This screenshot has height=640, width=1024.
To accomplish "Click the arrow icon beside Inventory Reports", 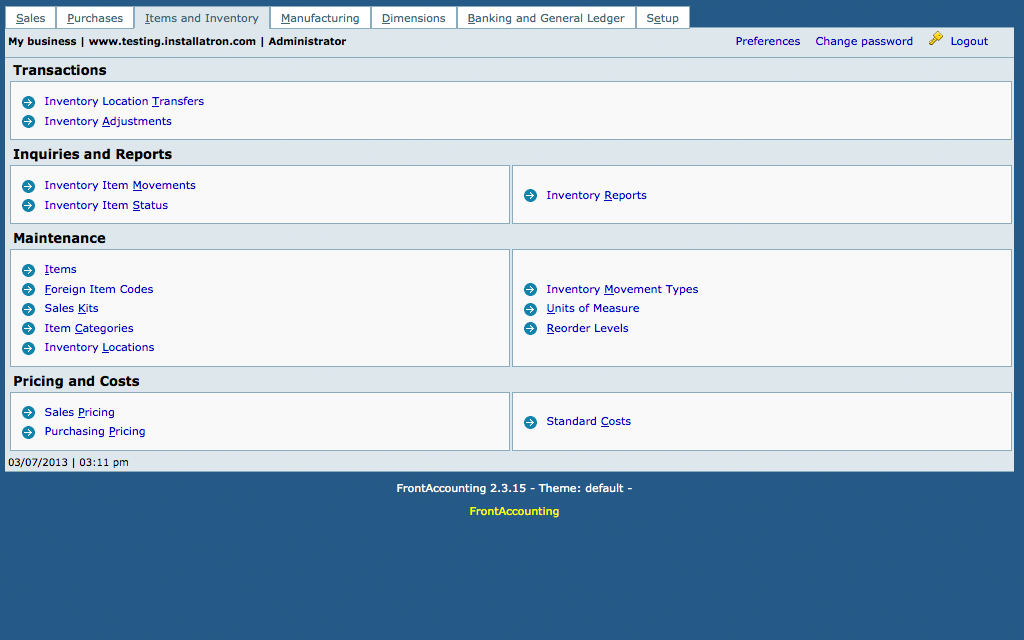I will [x=530, y=196].
